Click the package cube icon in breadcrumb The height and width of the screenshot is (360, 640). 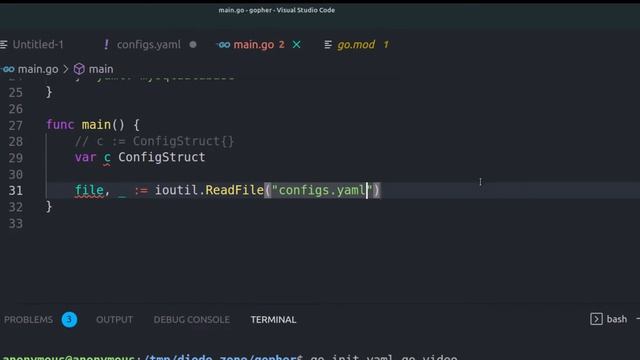coord(79,69)
